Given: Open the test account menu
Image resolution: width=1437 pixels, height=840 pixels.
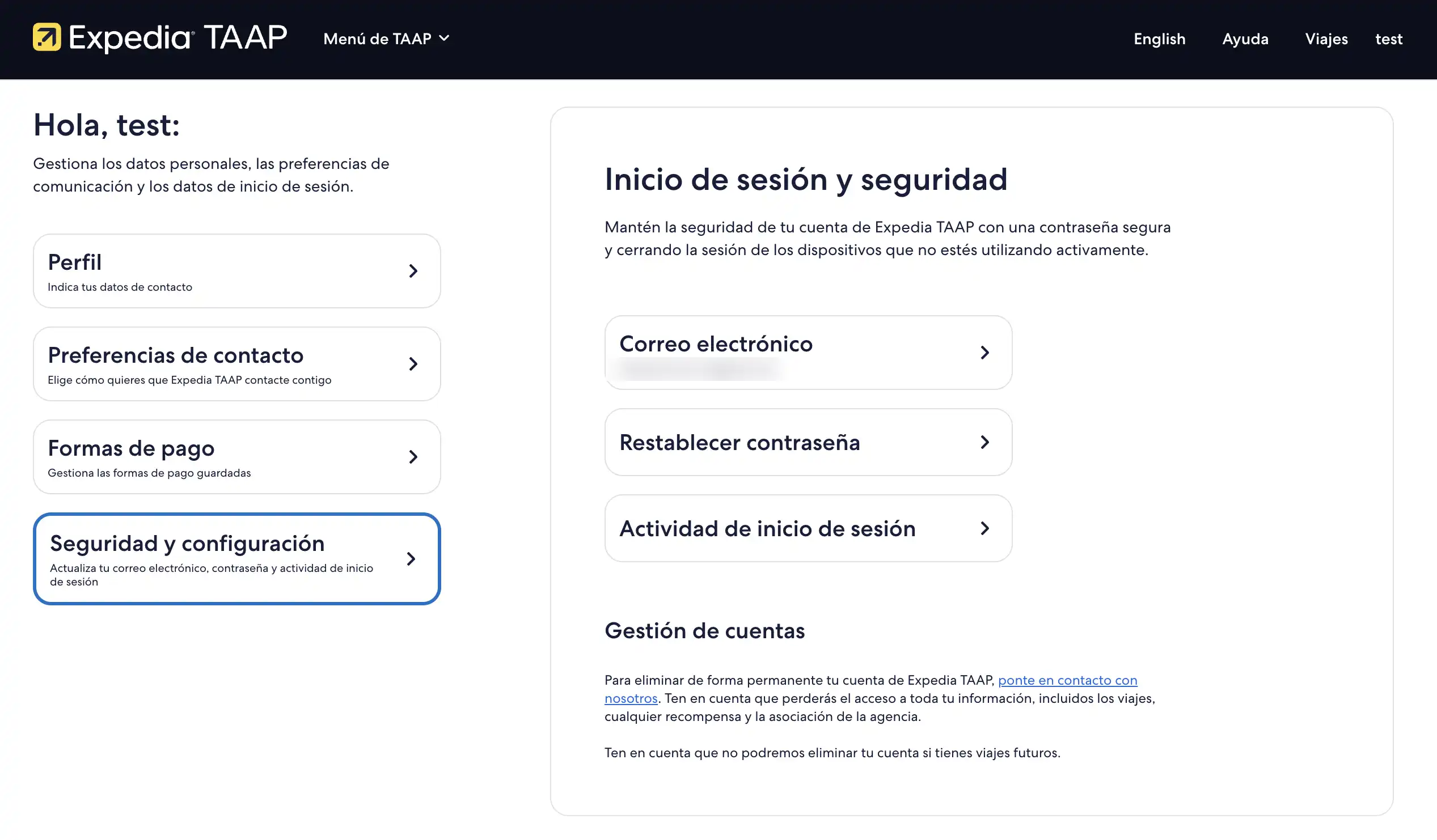Looking at the screenshot, I should (x=1389, y=39).
